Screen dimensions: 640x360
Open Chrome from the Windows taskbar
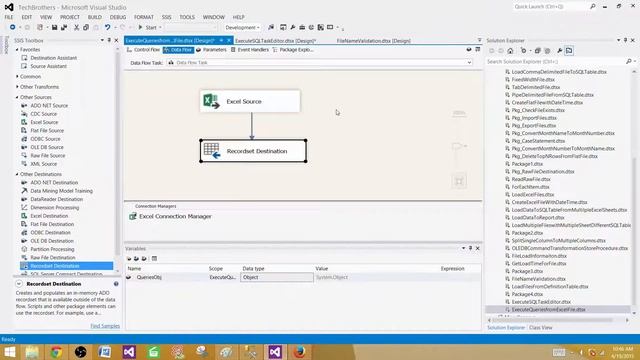56,352
